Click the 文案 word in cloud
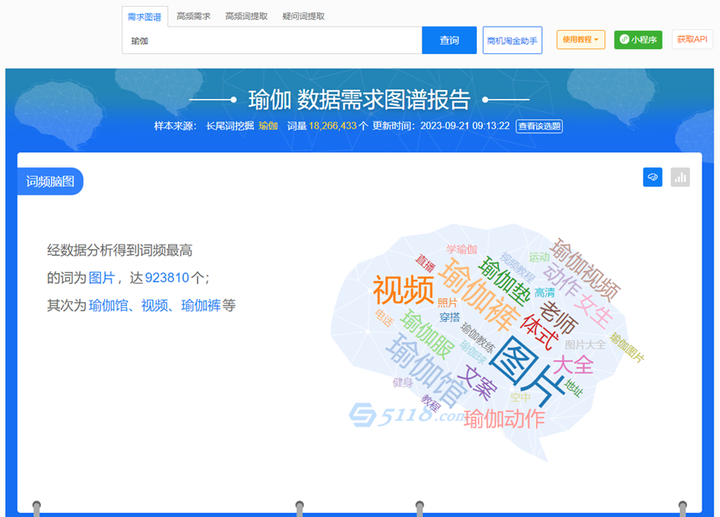Screen dimensions: 720x517 (478, 382)
